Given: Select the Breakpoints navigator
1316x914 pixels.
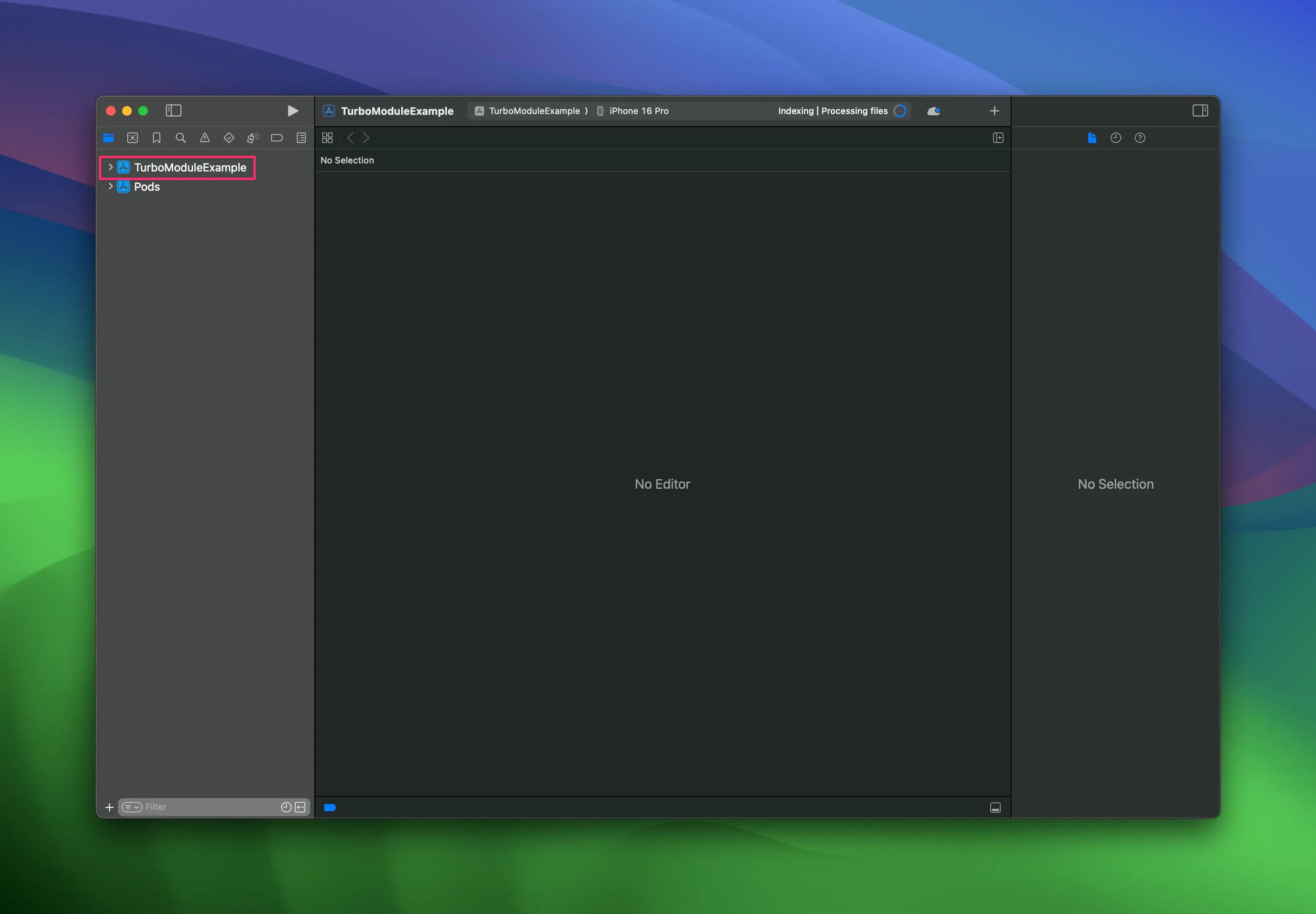Looking at the screenshot, I should click(x=277, y=137).
